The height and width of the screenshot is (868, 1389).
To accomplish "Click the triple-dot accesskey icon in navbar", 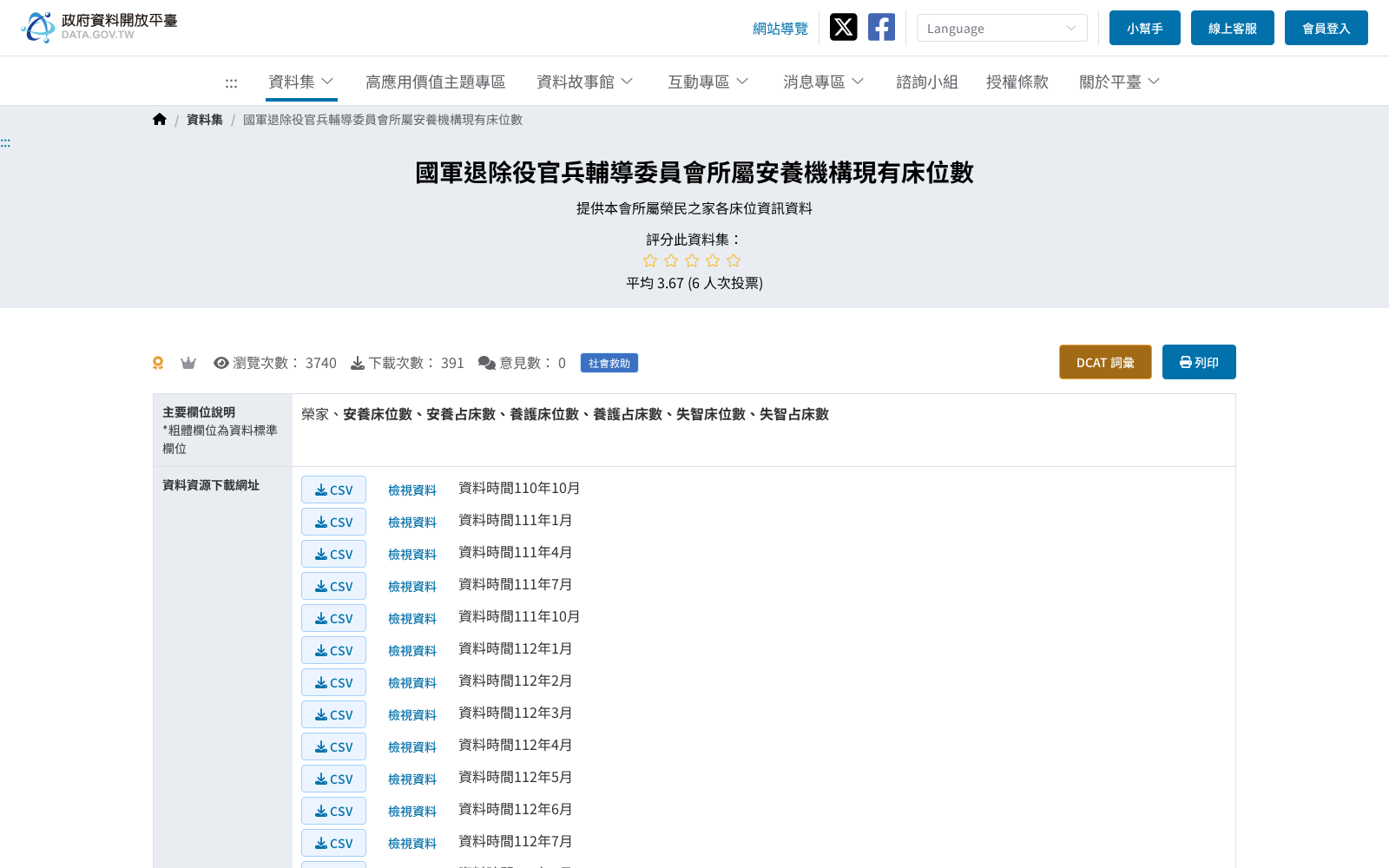I will pyautogui.click(x=231, y=82).
